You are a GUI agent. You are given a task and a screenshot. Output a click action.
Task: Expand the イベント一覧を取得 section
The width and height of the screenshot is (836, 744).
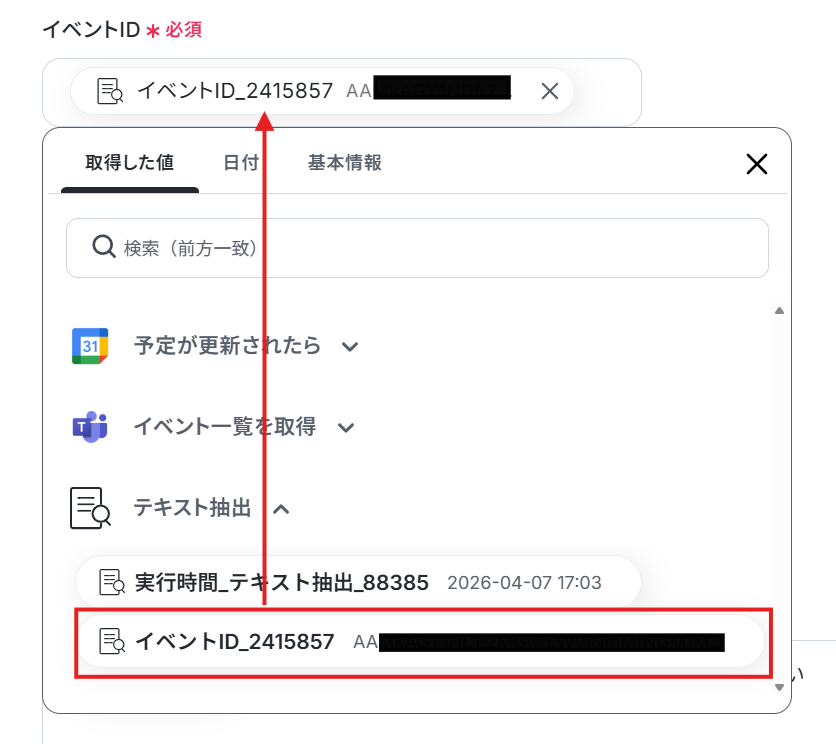pos(346,428)
